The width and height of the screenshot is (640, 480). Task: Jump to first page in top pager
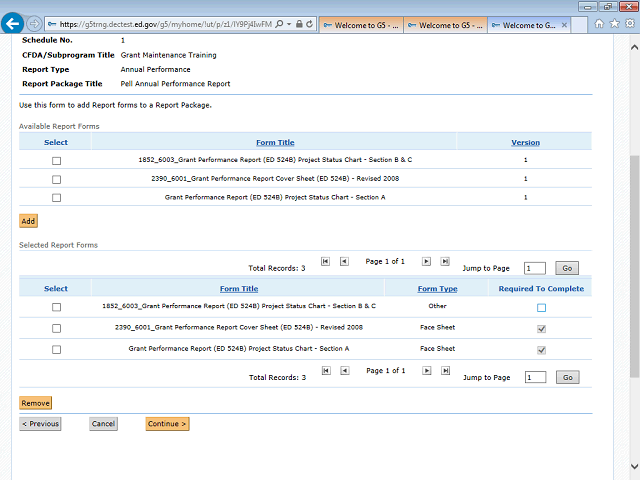click(x=325, y=261)
